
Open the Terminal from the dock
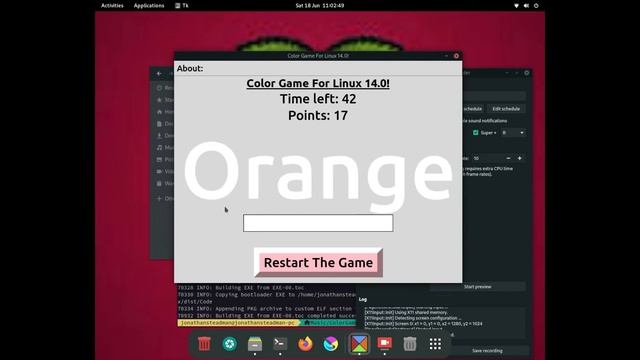(280, 344)
